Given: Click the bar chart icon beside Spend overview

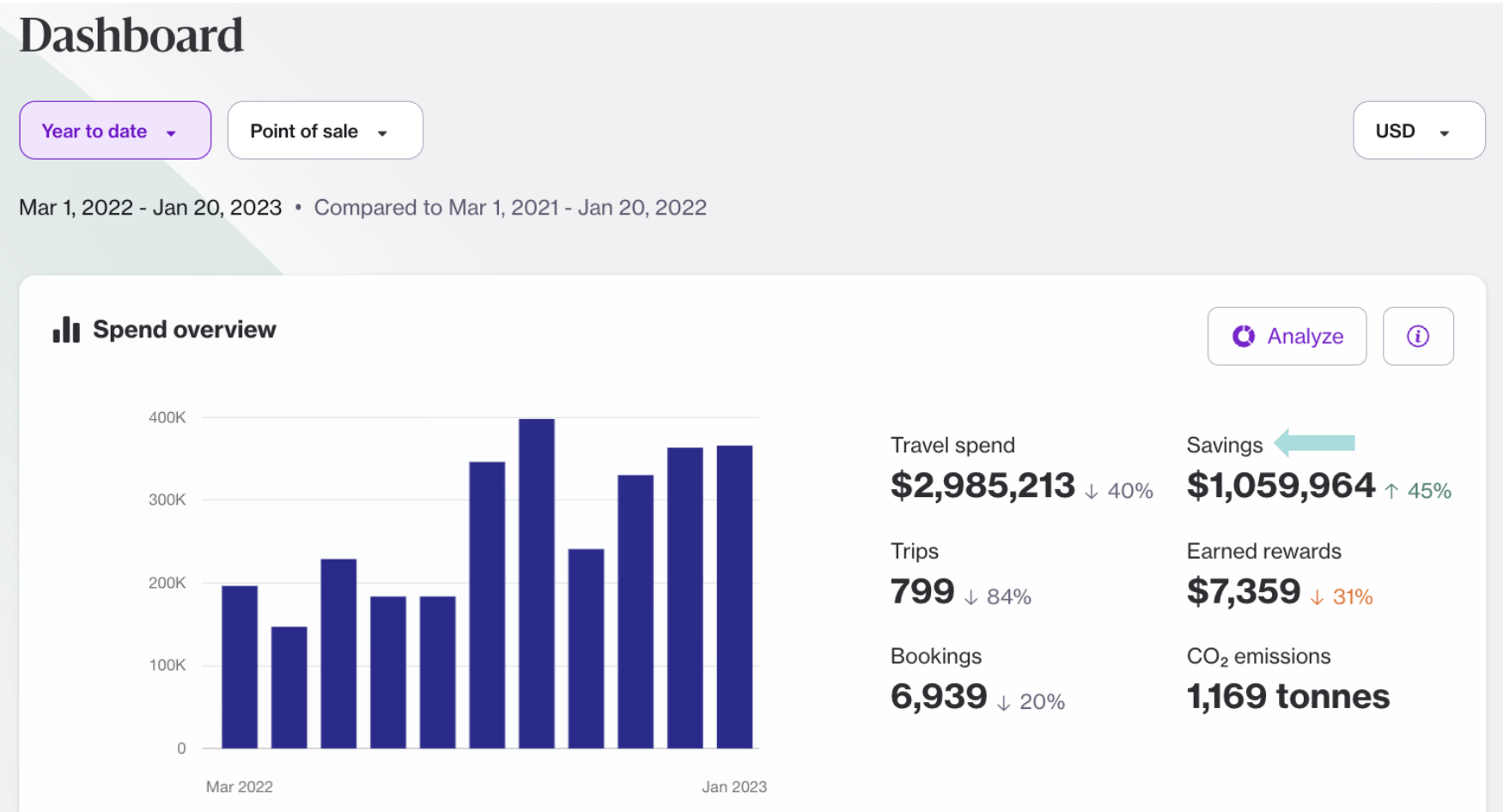Looking at the screenshot, I should [66, 330].
